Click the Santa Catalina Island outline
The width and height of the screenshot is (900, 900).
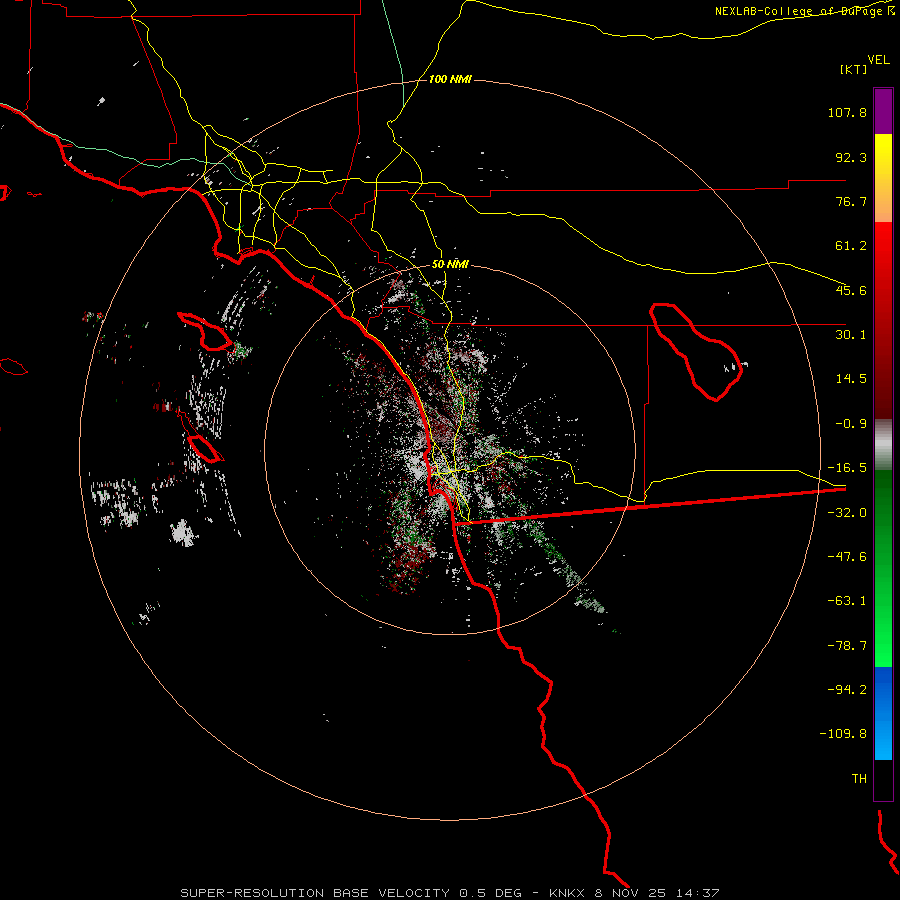(204, 332)
